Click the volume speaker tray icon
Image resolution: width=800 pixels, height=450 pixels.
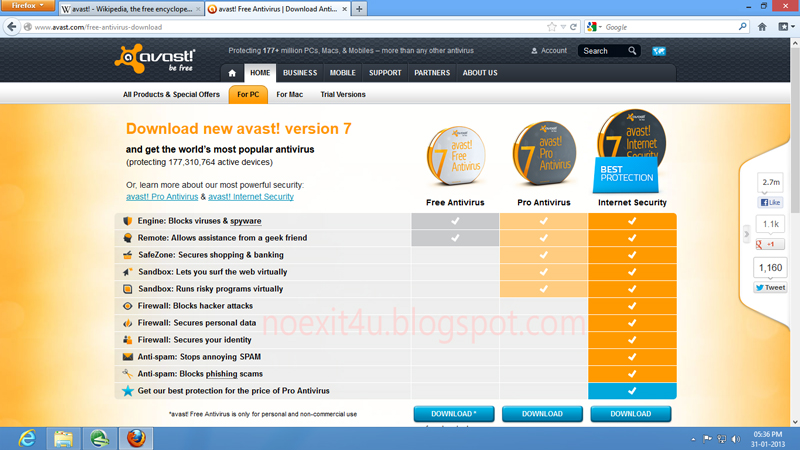point(736,439)
